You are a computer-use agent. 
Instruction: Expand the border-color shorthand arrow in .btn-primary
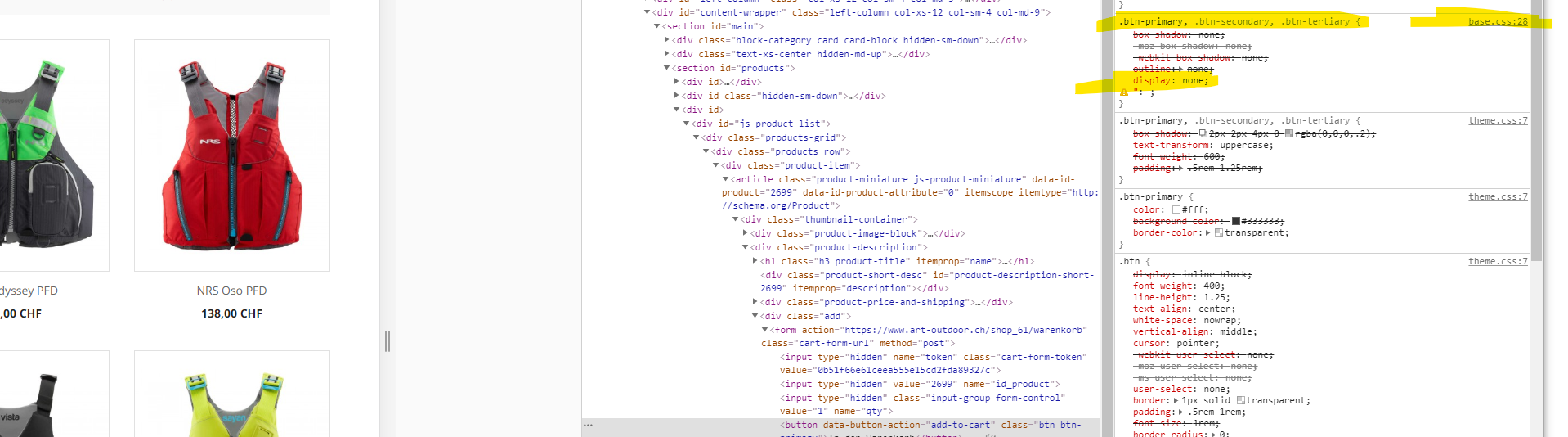click(x=1209, y=232)
